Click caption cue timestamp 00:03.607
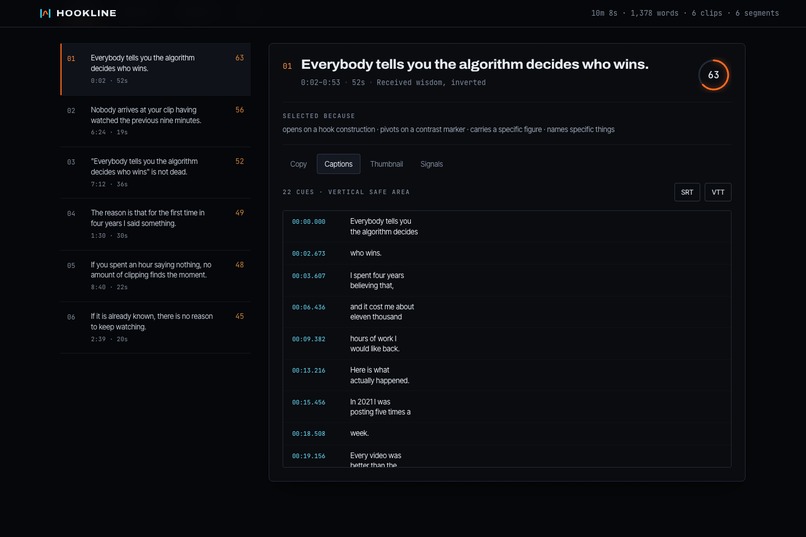806x537 pixels. (x=308, y=276)
